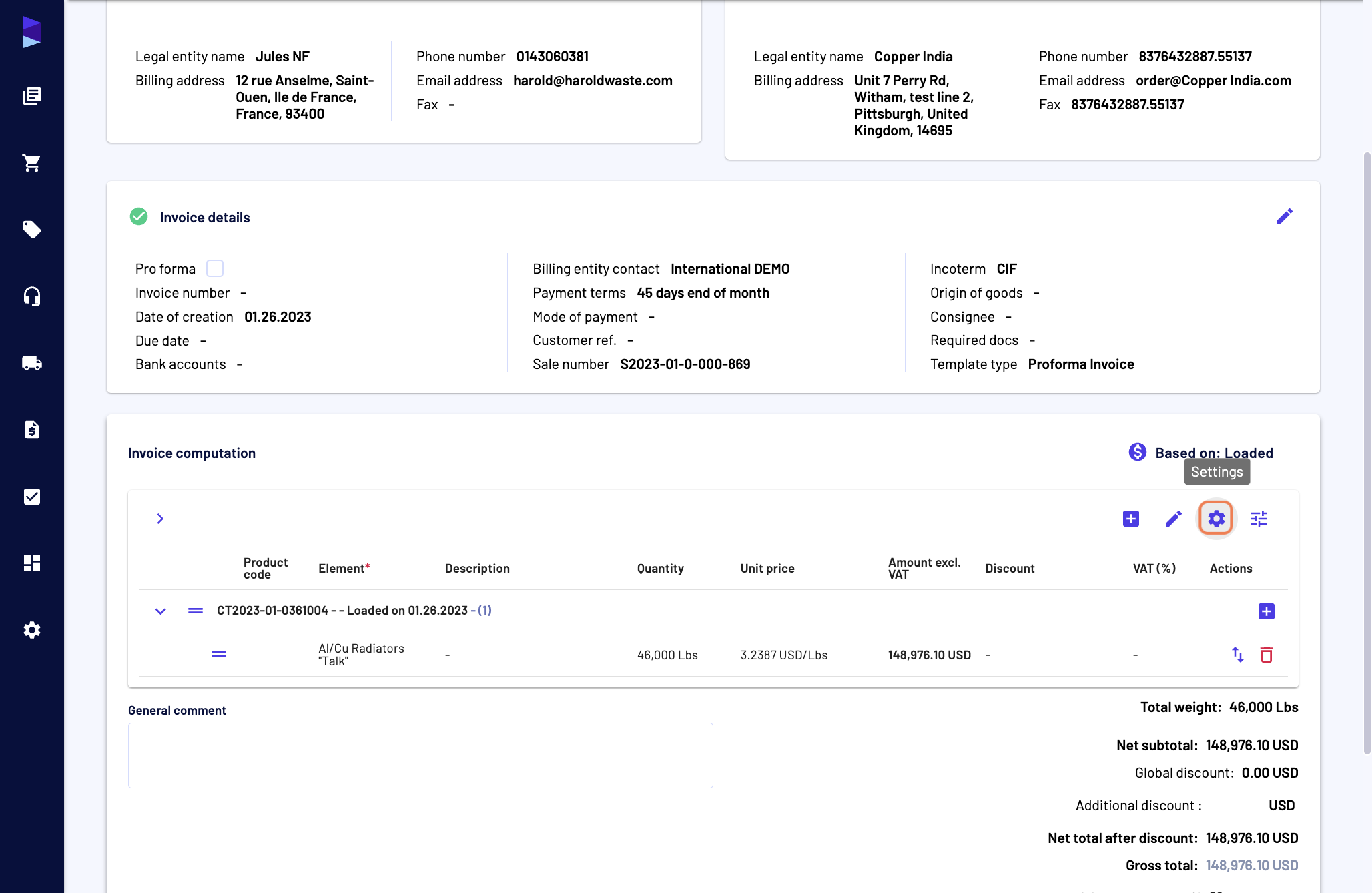Collapse the CT2023-01-0361004 group
This screenshot has height=893, width=1372.
point(160,611)
